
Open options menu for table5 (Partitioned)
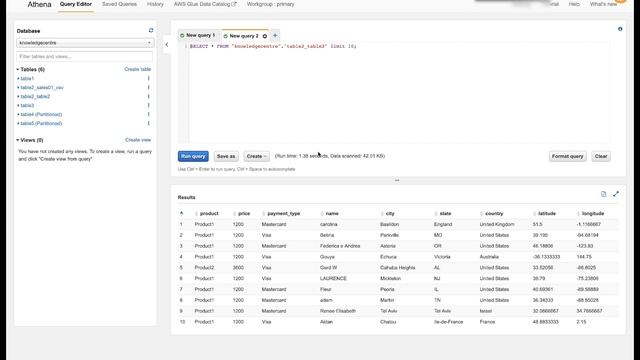[x=149, y=123]
